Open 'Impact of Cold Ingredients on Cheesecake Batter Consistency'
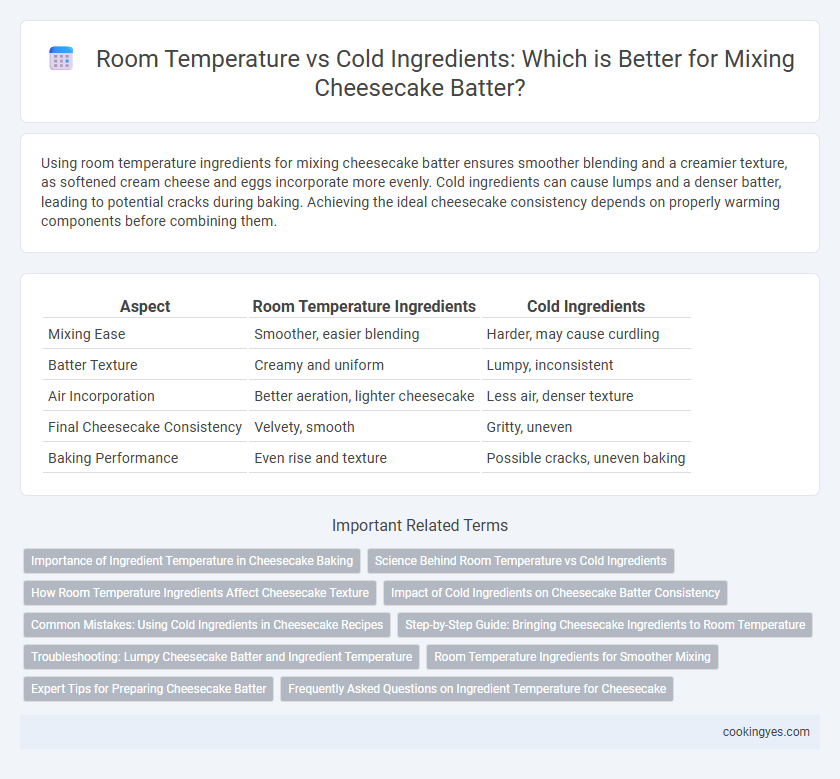The width and height of the screenshot is (840, 779). [555, 593]
